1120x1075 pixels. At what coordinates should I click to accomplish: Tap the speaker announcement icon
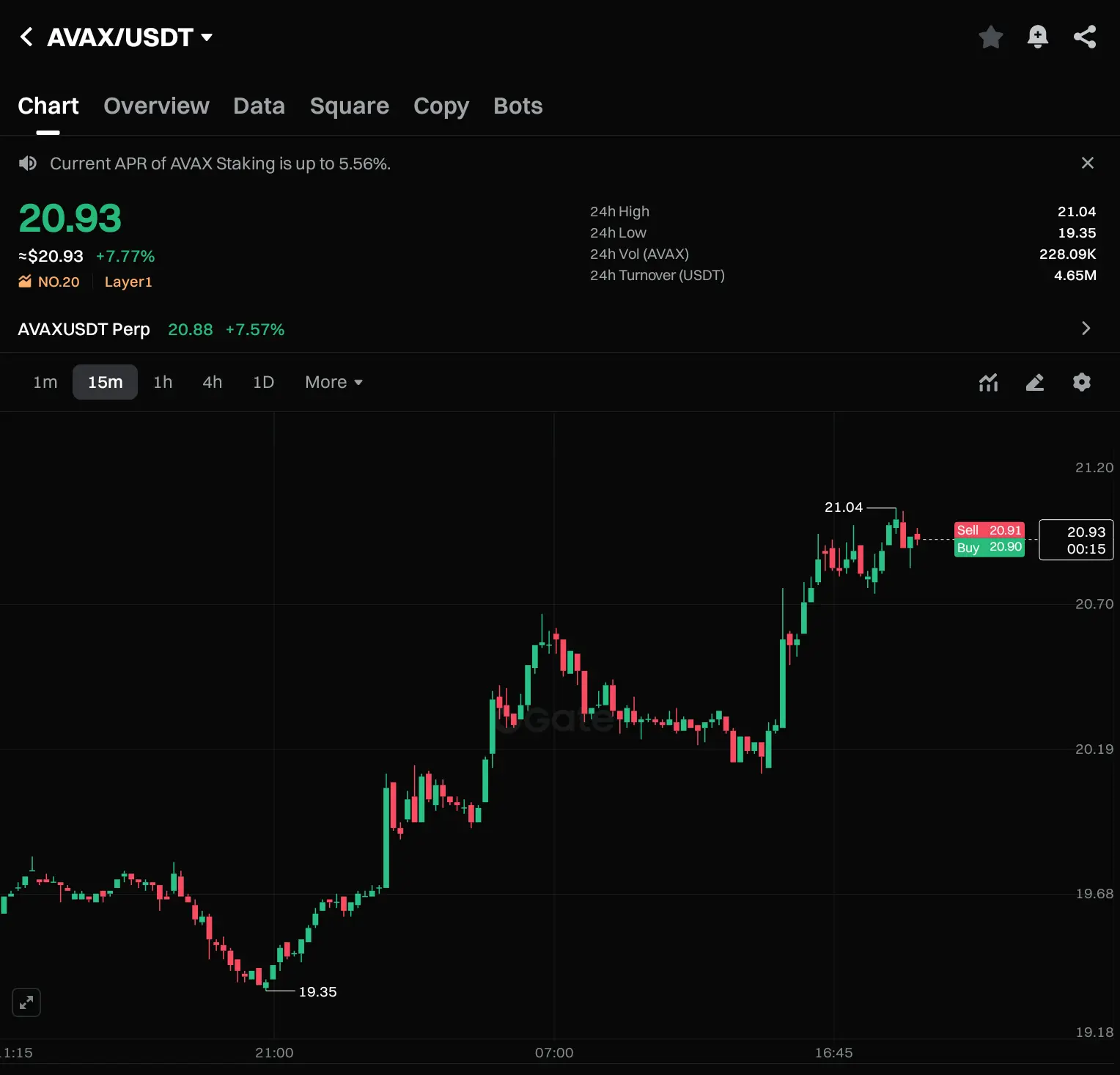pyautogui.click(x=28, y=163)
